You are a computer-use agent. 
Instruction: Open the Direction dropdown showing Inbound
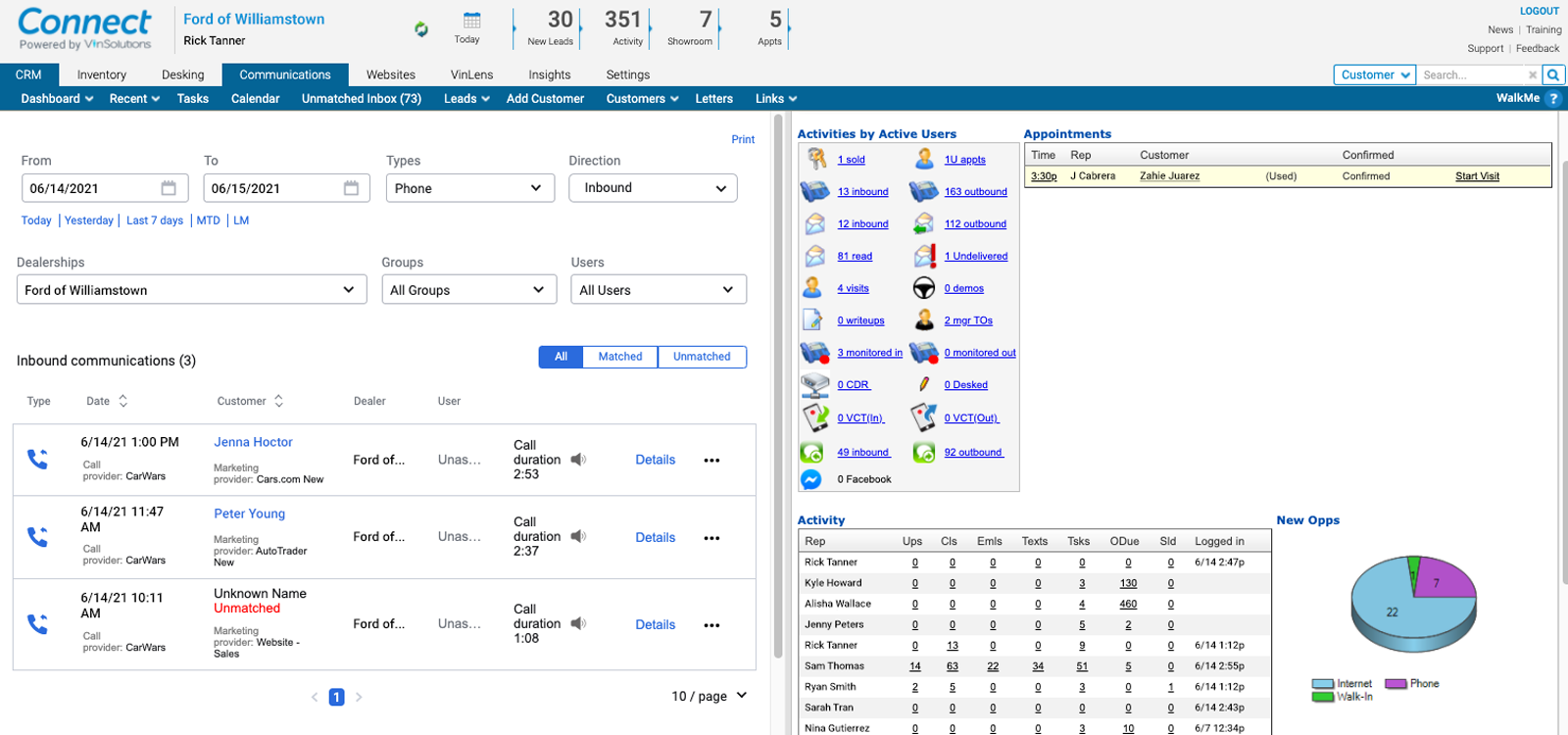(653, 188)
